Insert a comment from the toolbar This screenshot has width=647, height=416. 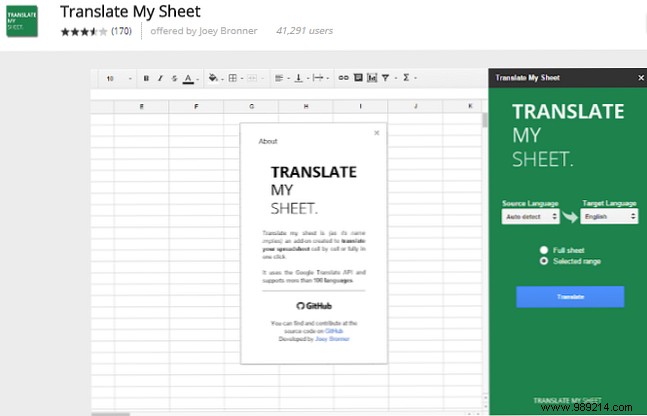(x=358, y=78)
